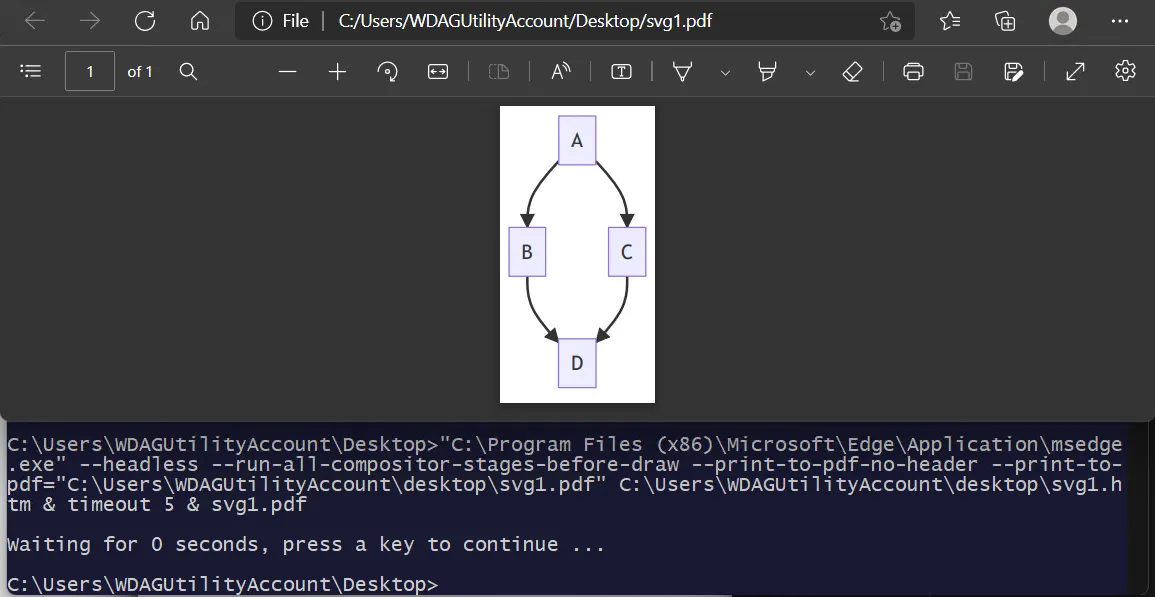Toggle fit to width view
1155x597 pixels.
[x=438, y=71]
